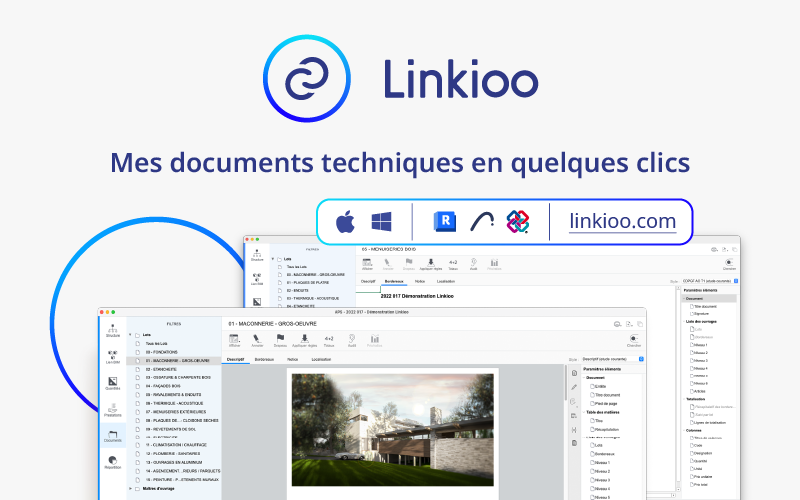Open the Audit tool
Image resolution: width=800 pixels, height=500 pixels.
[x=352, y=339]
